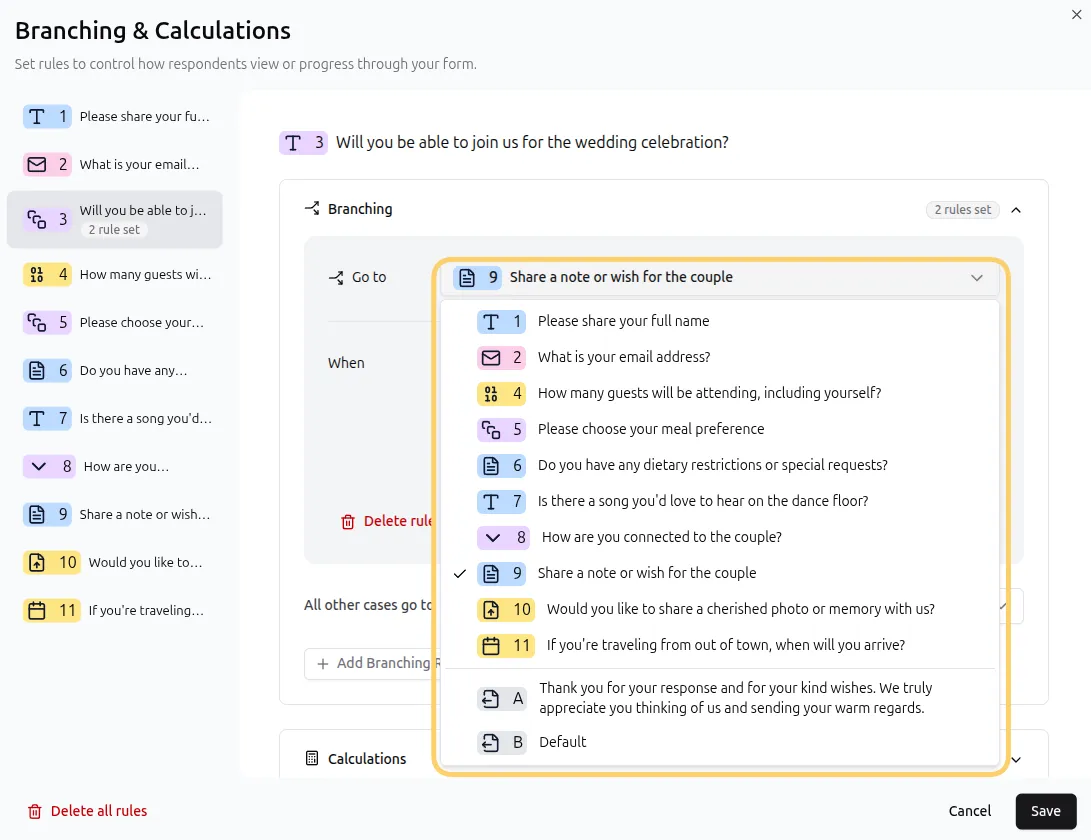Click the 'When' condition label
1091x840 pixels.
347,363
